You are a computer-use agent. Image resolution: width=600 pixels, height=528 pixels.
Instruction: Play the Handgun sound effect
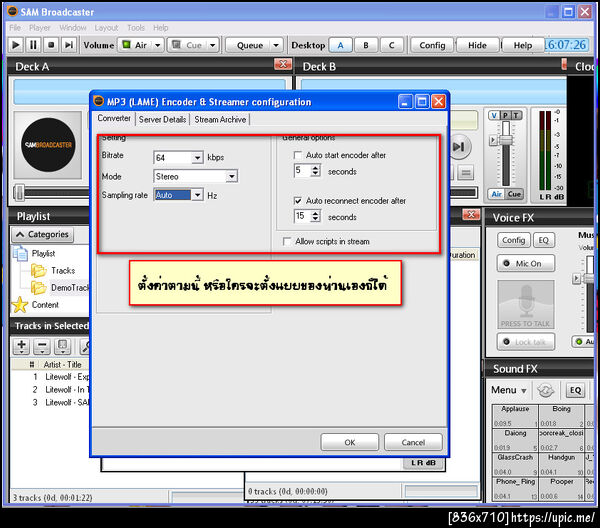(x=561, y=464)
